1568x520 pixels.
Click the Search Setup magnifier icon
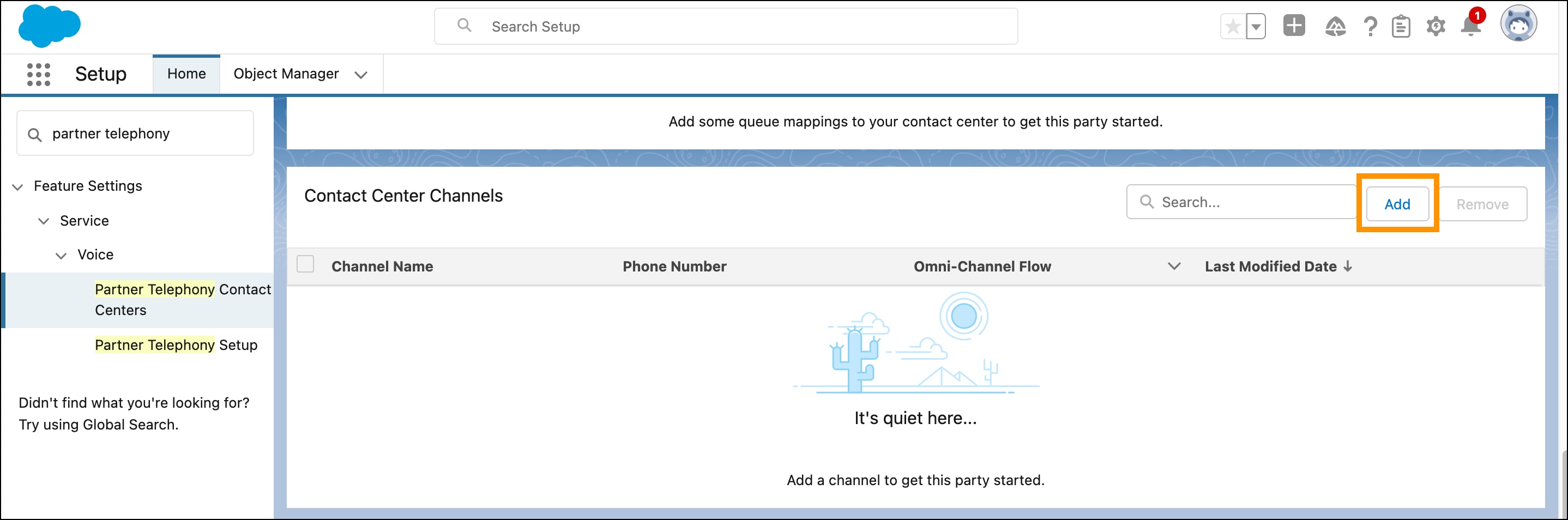click(x=465, y=26)
